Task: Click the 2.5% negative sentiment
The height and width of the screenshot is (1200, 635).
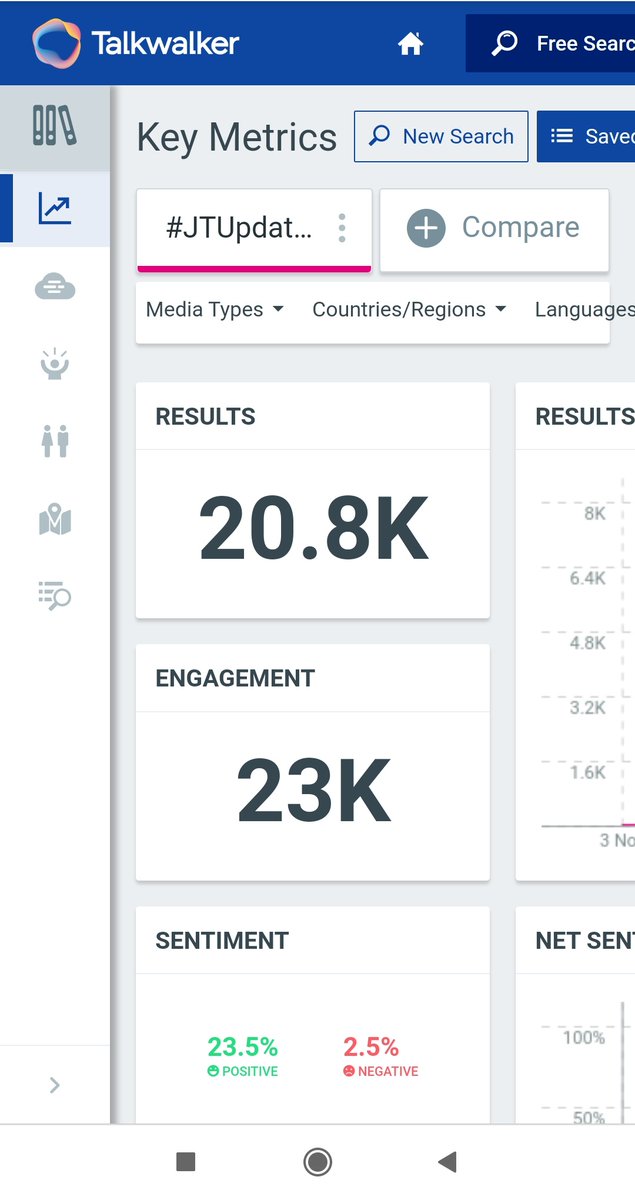Action: 371,1047
